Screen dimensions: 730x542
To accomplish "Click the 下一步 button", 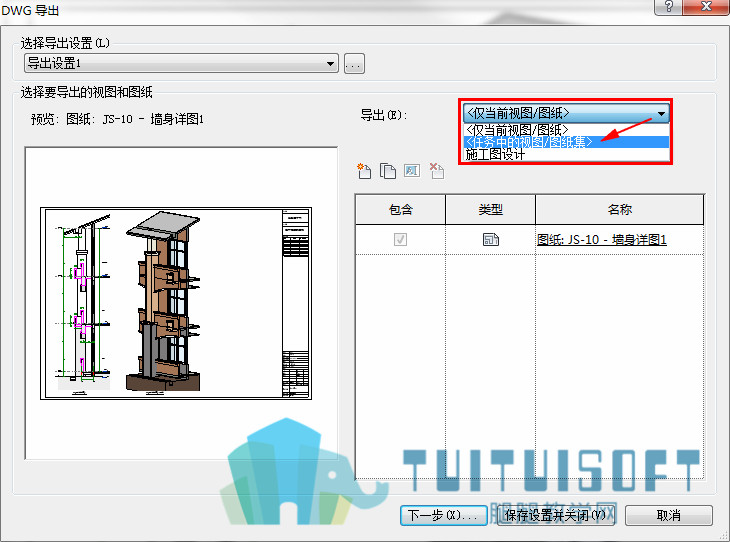I will (444, 515).
